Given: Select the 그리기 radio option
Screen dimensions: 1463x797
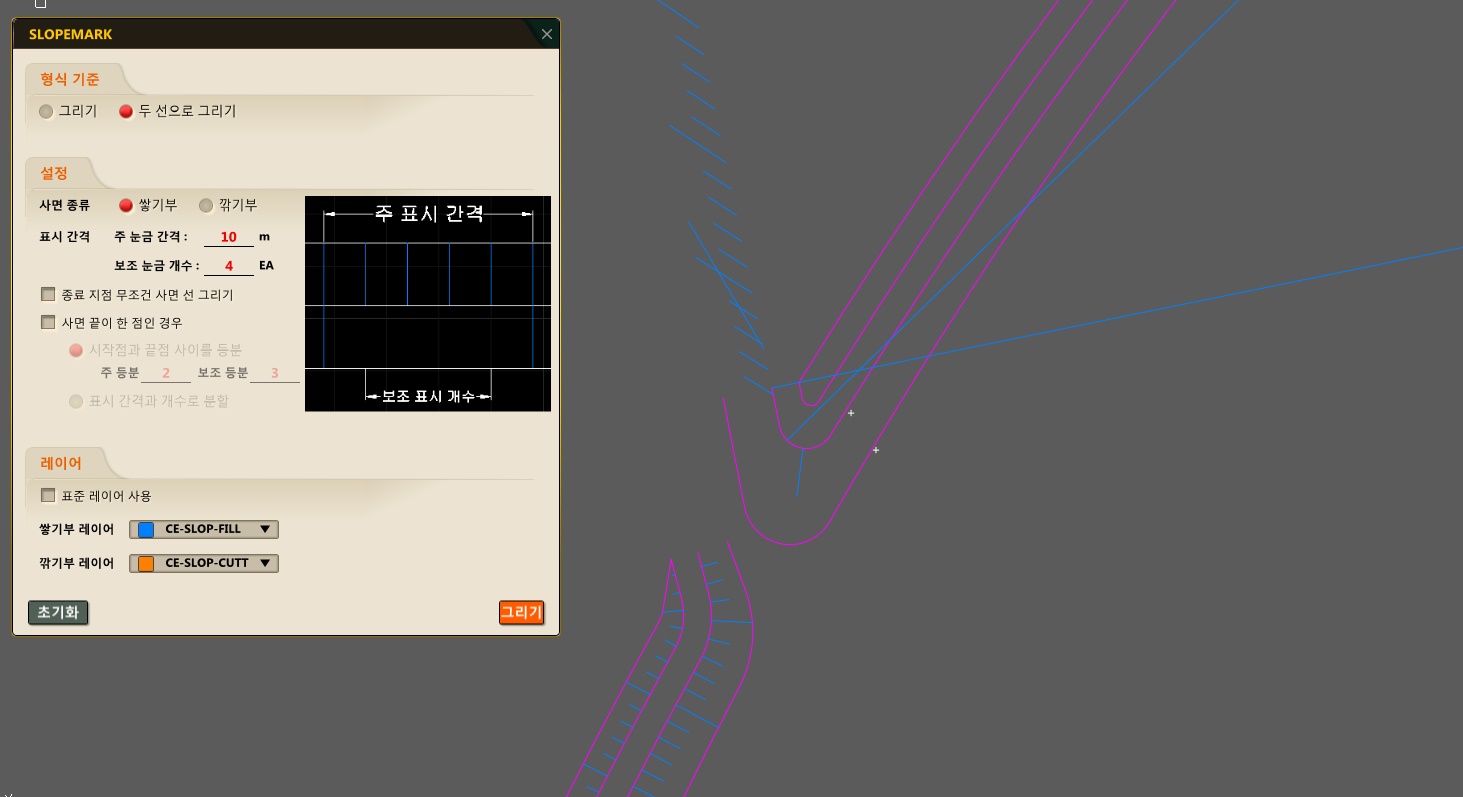Looking at the screenshot, I should (46, 112).
